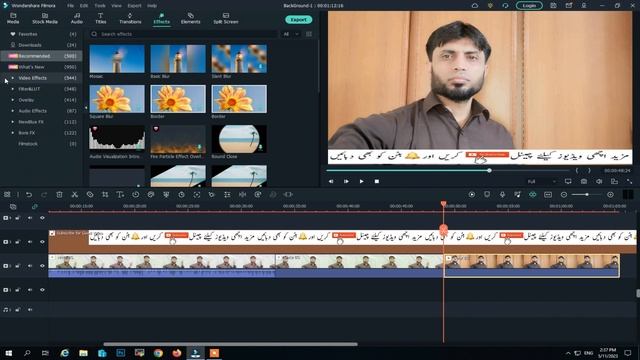Add text with the T tool icon
The width and height of the screenshot is (640, 360).
120,195
